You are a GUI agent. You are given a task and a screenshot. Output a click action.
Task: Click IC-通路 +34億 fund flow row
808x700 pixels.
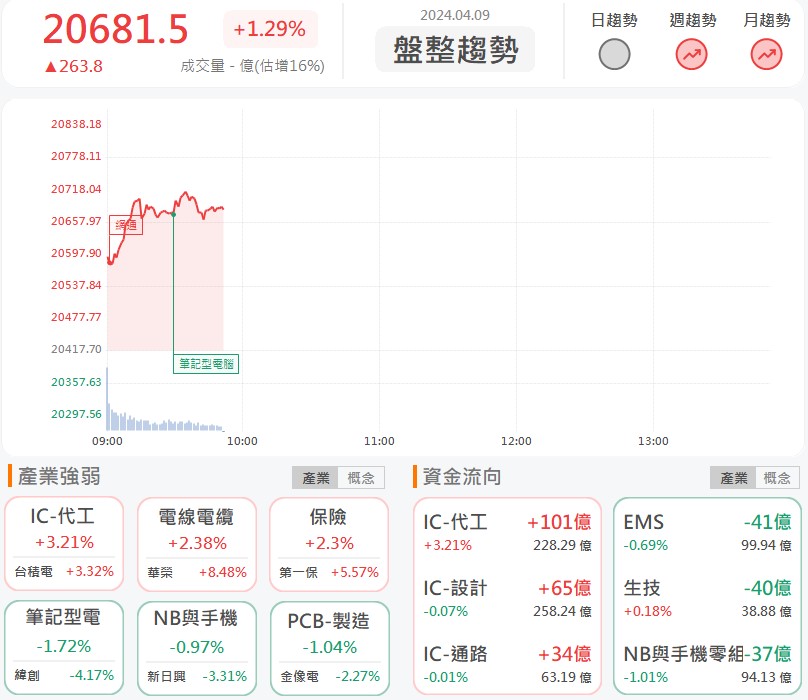pos(507,664)
